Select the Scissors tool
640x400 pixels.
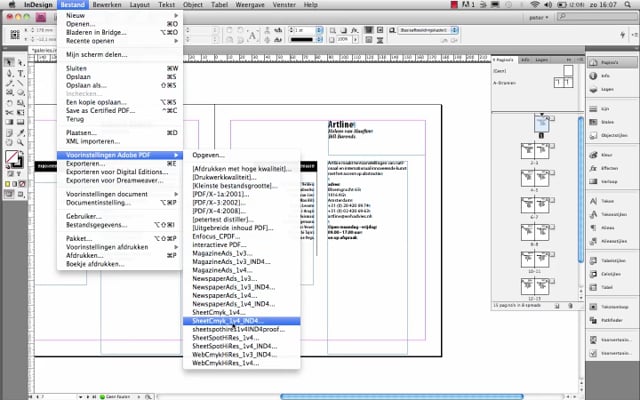point(9,112)
